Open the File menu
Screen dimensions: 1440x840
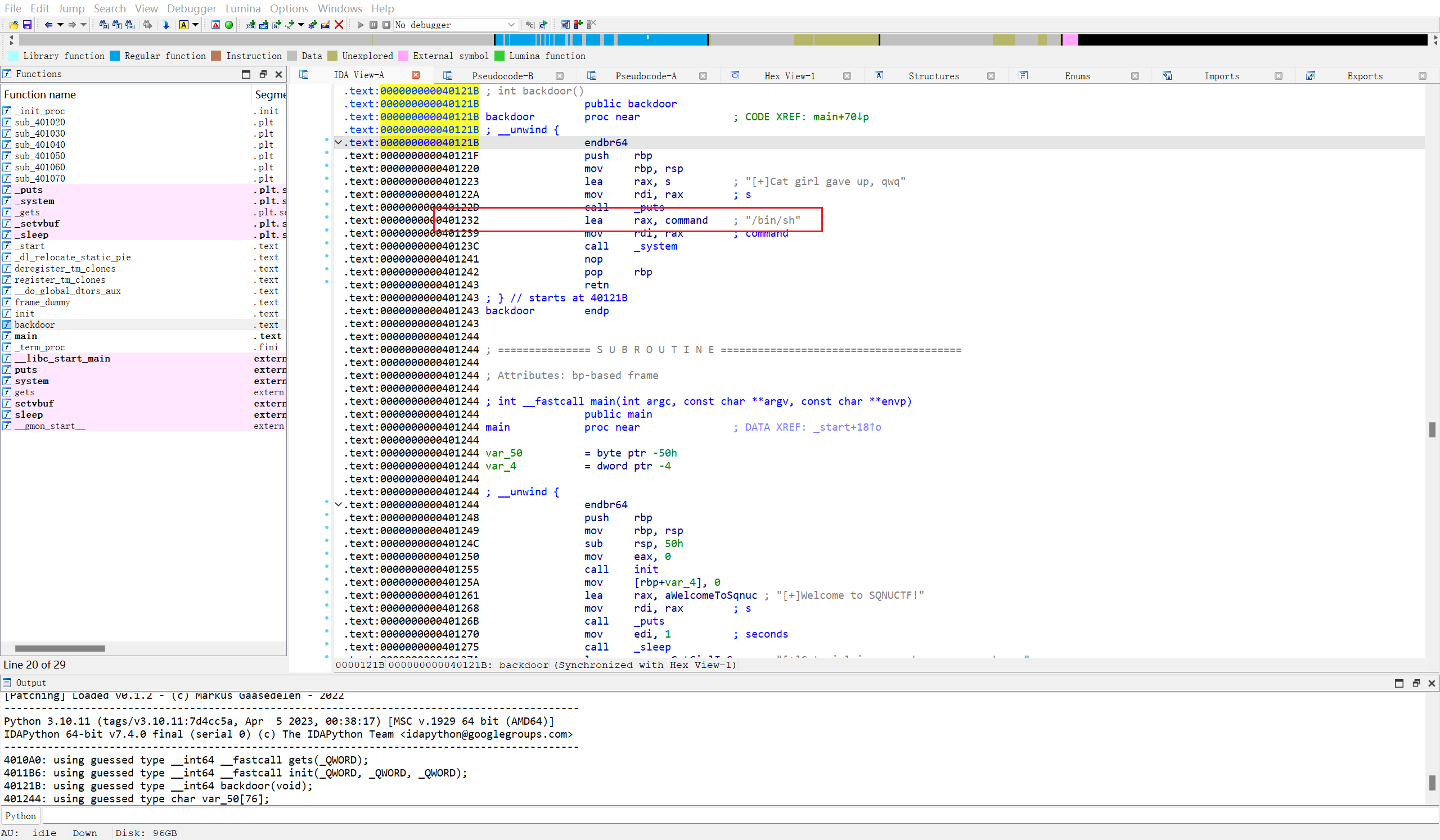pos(12,8)
